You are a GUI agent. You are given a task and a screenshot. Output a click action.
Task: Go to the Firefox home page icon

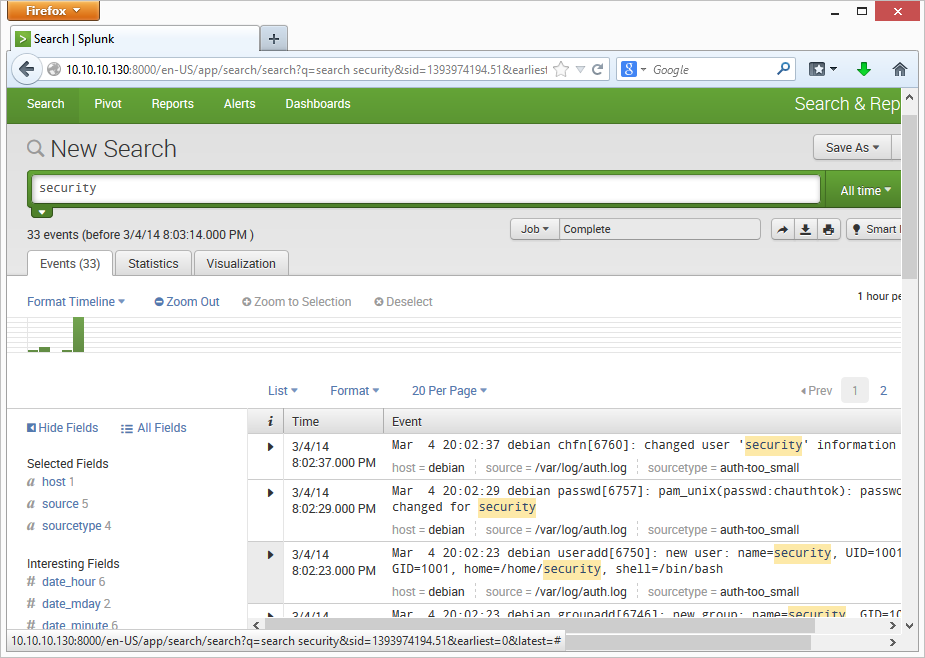[899, 69]
